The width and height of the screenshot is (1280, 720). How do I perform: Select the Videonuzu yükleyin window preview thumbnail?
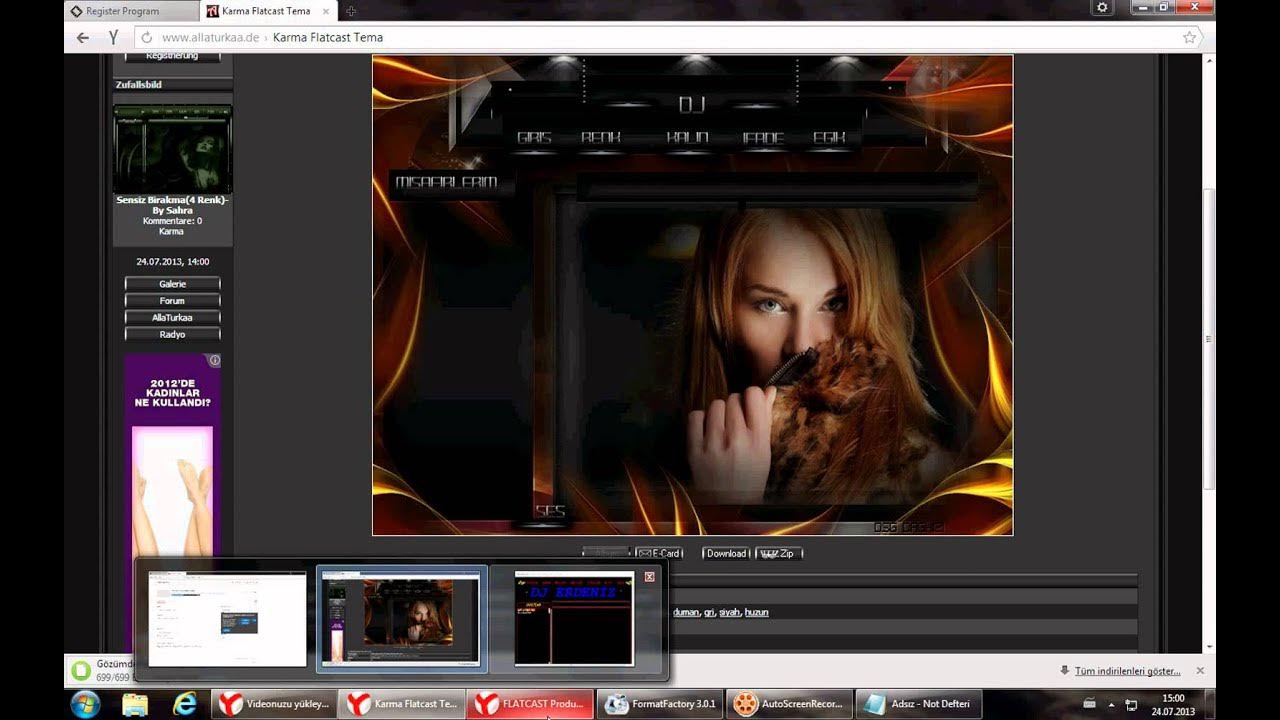(x=227, y=619)
